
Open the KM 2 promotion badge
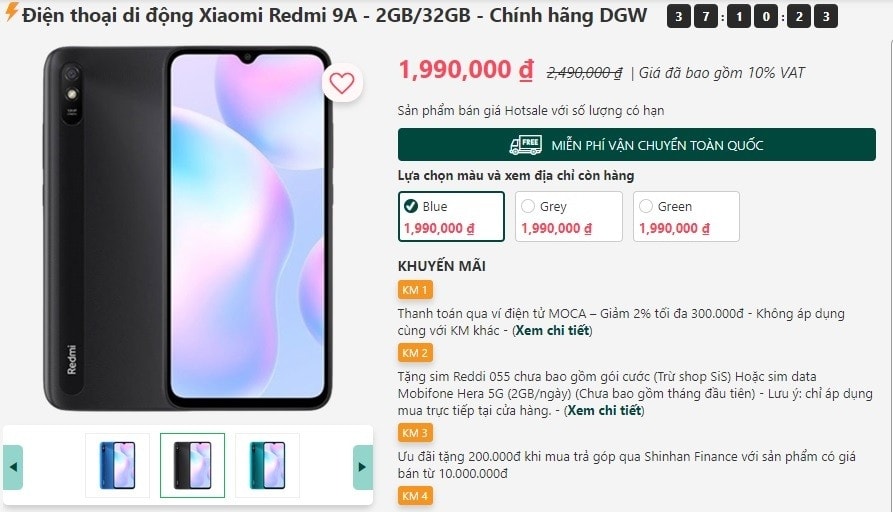415,353
